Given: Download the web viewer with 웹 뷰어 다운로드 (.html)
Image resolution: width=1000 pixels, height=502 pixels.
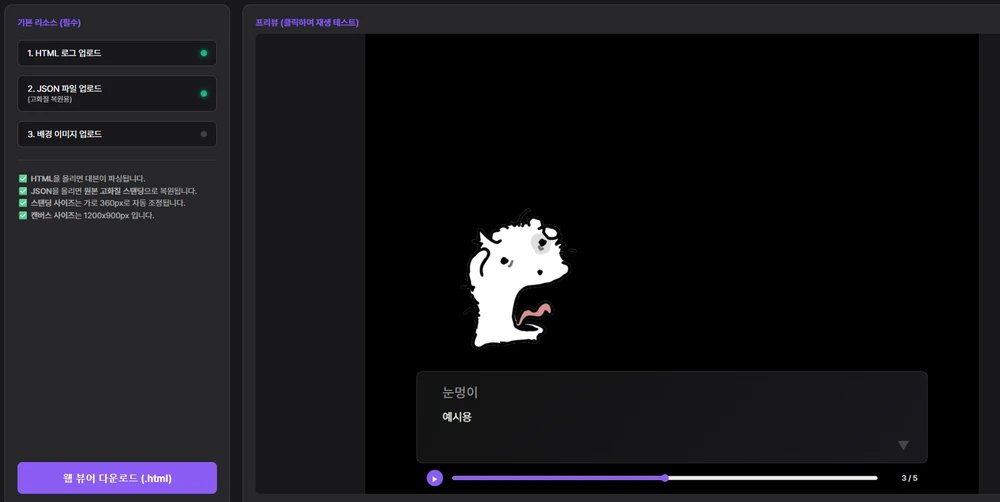Looking at the screenshot, I should [117, 478].
